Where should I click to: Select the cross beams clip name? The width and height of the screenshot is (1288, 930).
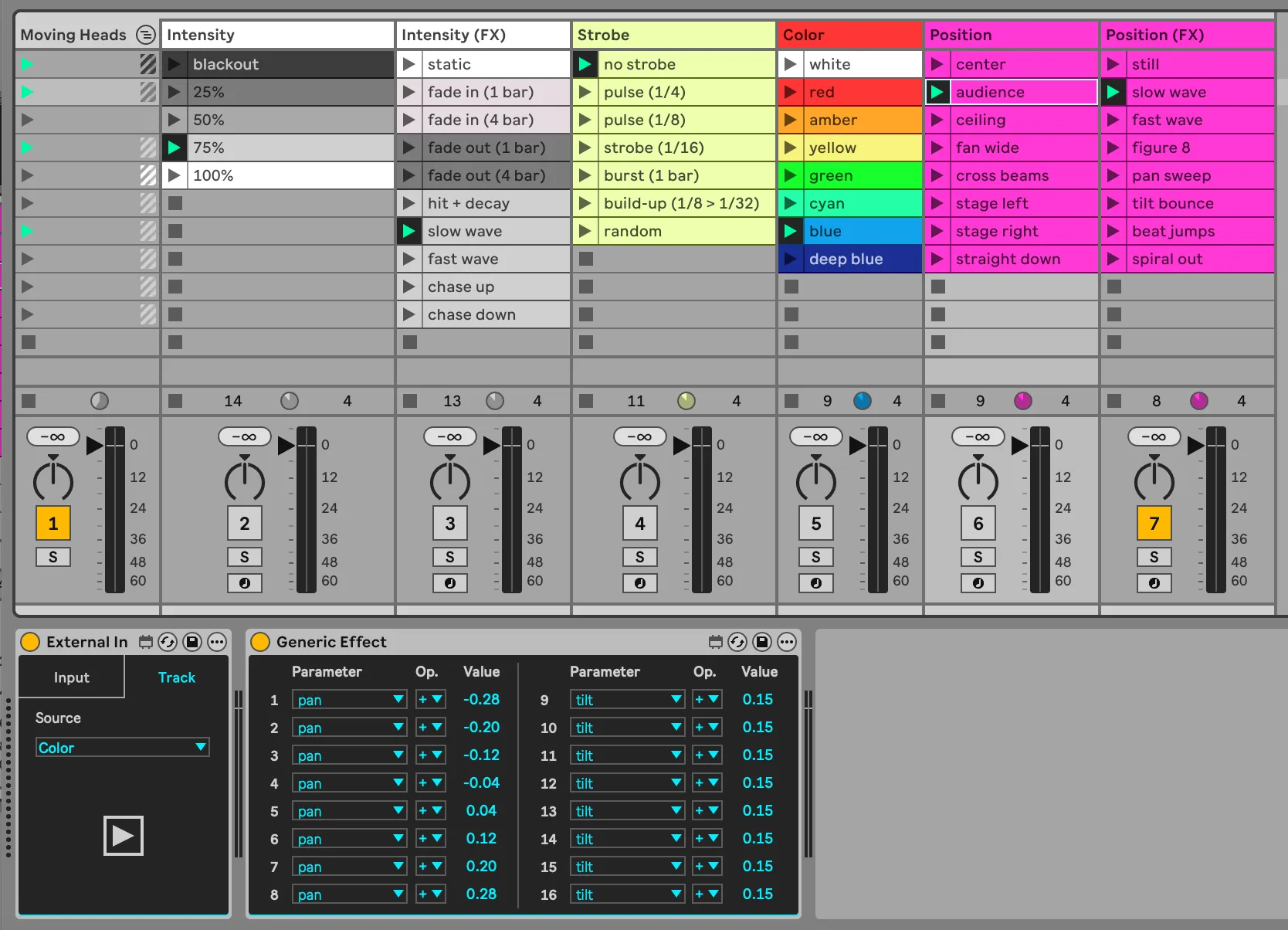point(1002,175)
